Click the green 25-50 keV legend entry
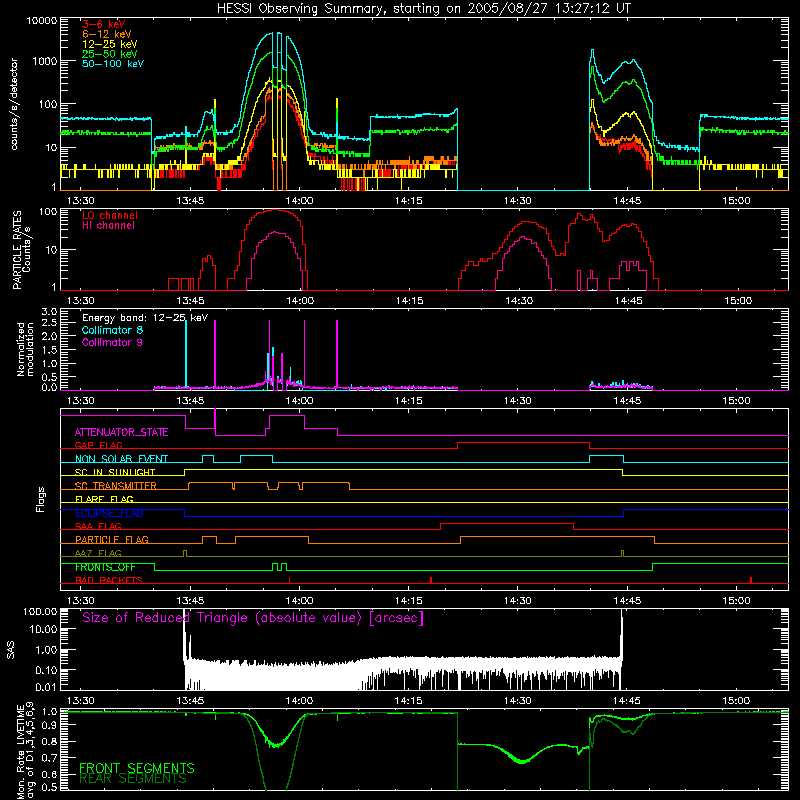The height and width of the screenshot is (800, 800). point(110,54)
